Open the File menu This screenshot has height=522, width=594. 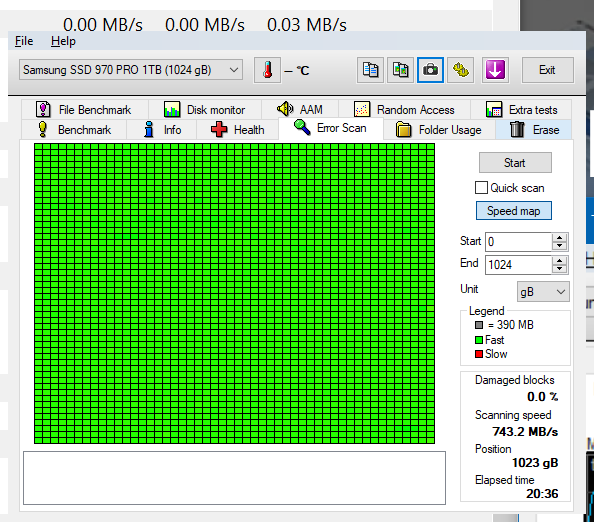[x=24, y=41]
